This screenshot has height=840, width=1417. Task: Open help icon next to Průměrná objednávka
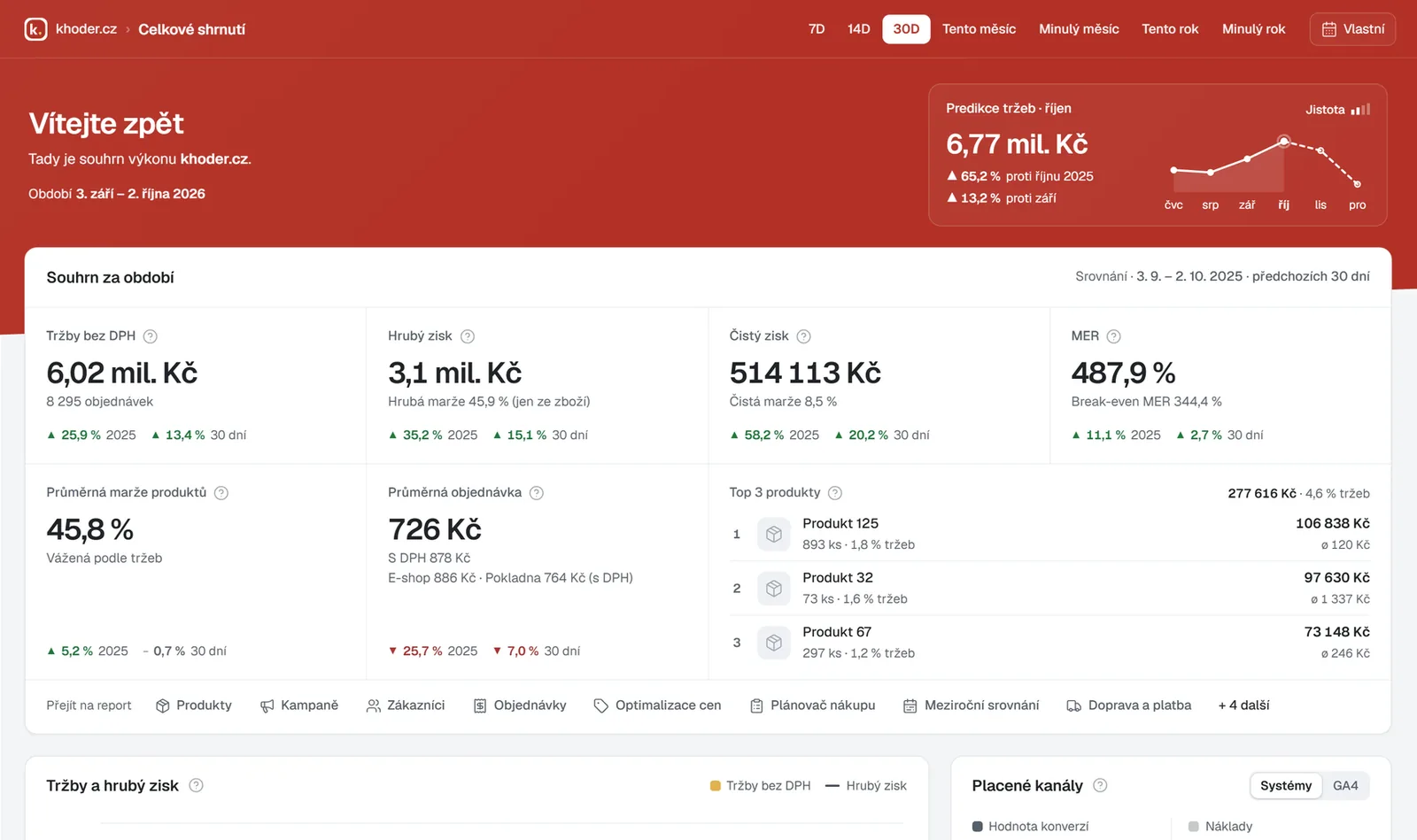coord(537,493)
